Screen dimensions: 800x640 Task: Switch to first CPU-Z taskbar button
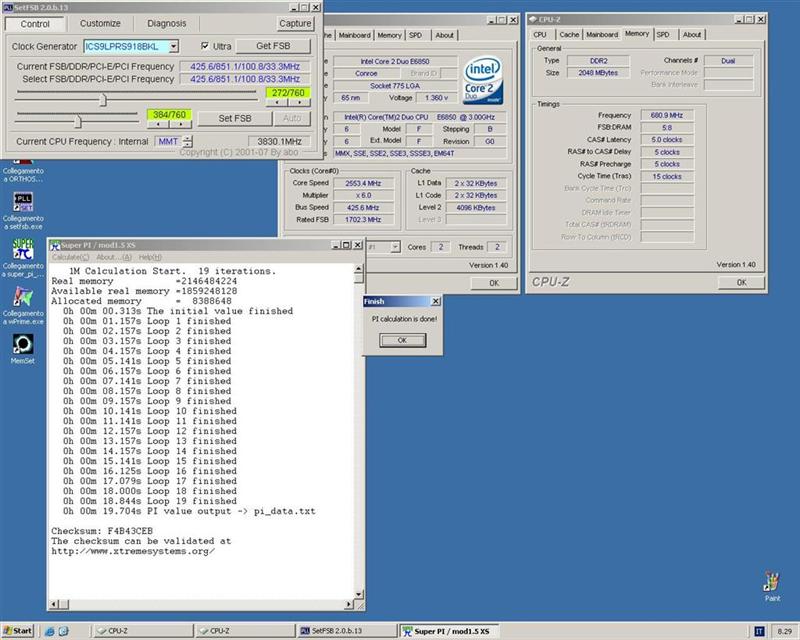(x=144, y=631)
